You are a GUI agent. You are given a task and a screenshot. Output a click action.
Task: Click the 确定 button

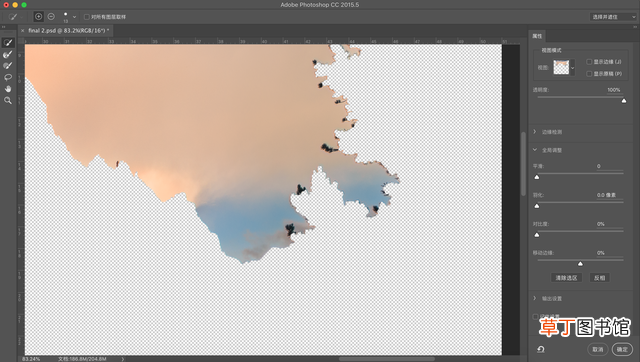tap(622, 349)
